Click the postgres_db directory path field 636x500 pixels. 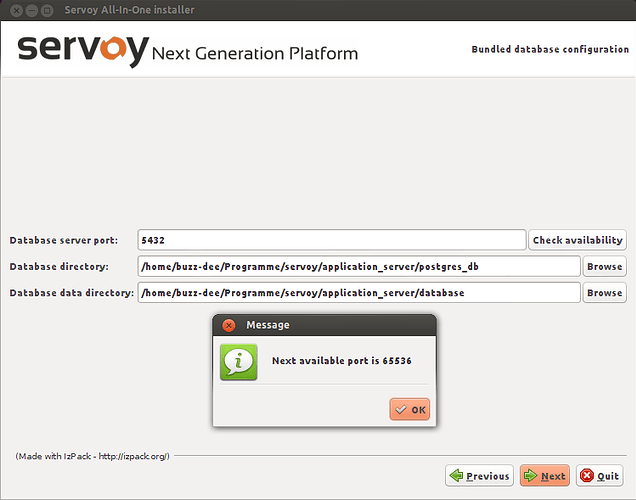pyautogui.click(x=359, y=266)
